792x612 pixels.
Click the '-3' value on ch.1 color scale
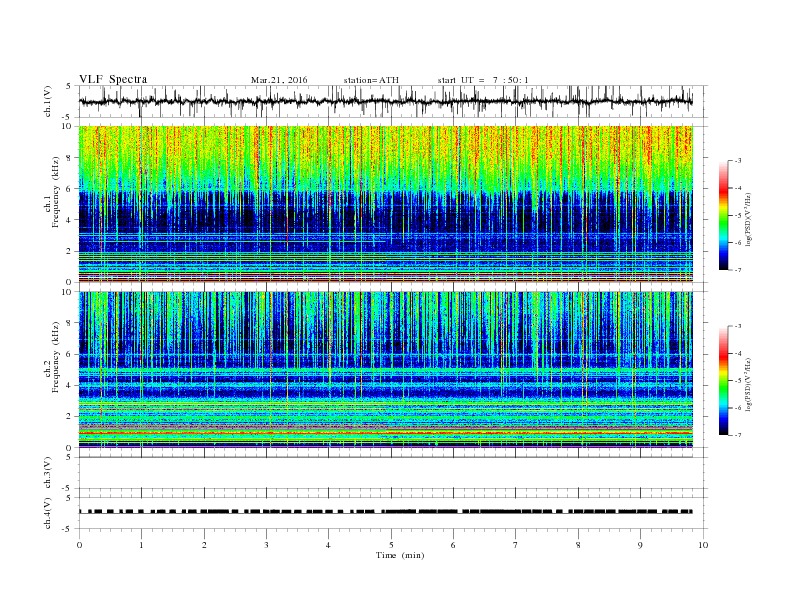click(738, 161)
